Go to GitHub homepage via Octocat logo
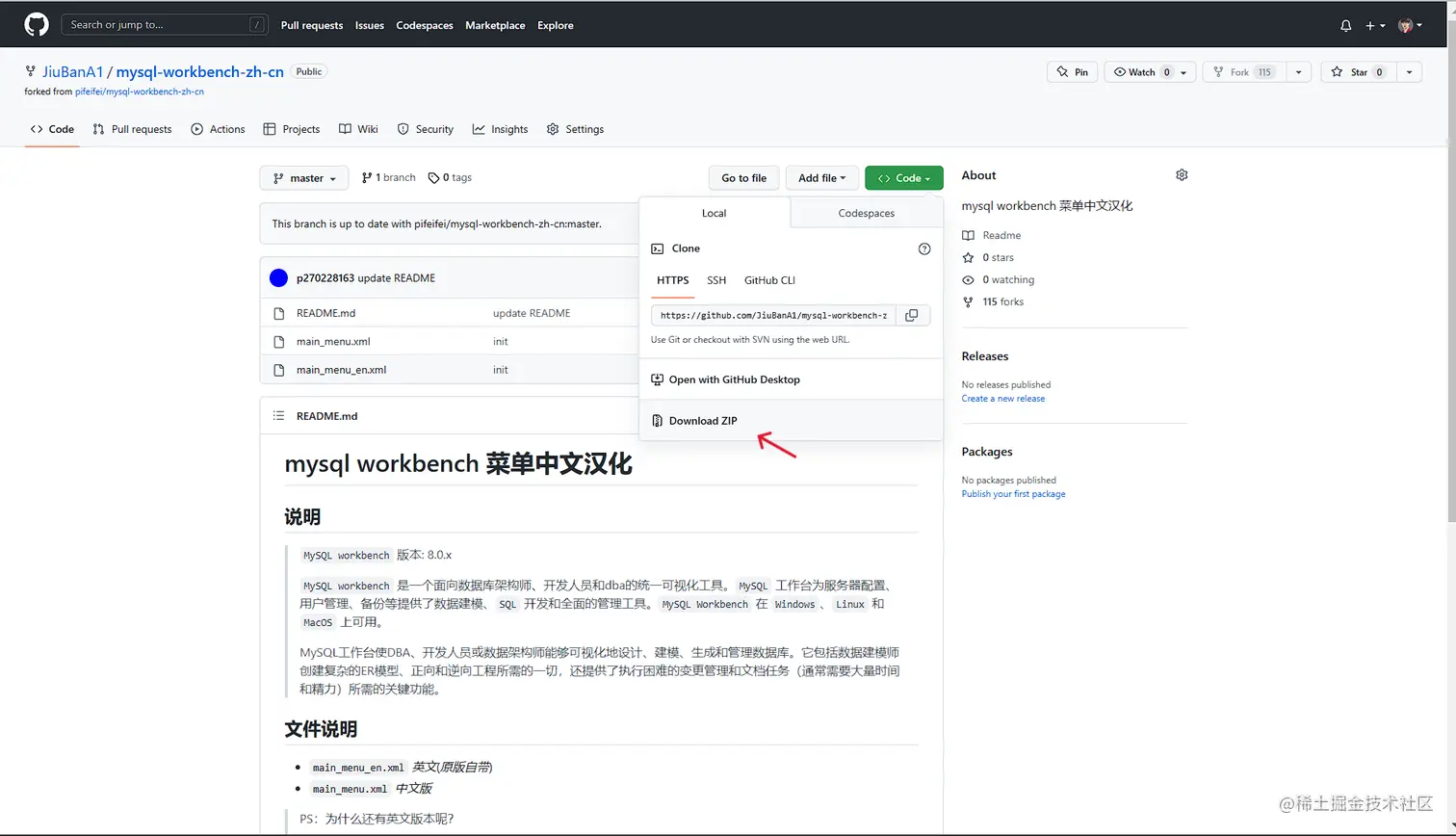 37,25
